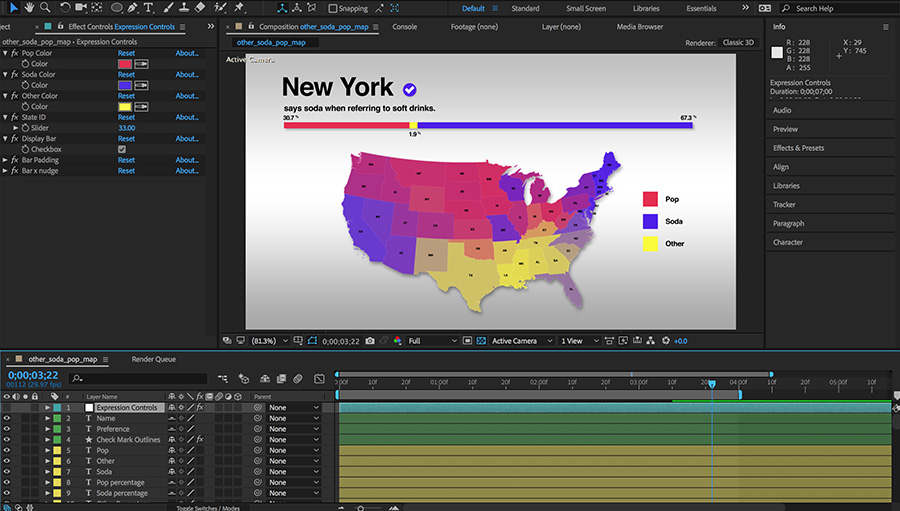Select the Rotation tool

65,7
